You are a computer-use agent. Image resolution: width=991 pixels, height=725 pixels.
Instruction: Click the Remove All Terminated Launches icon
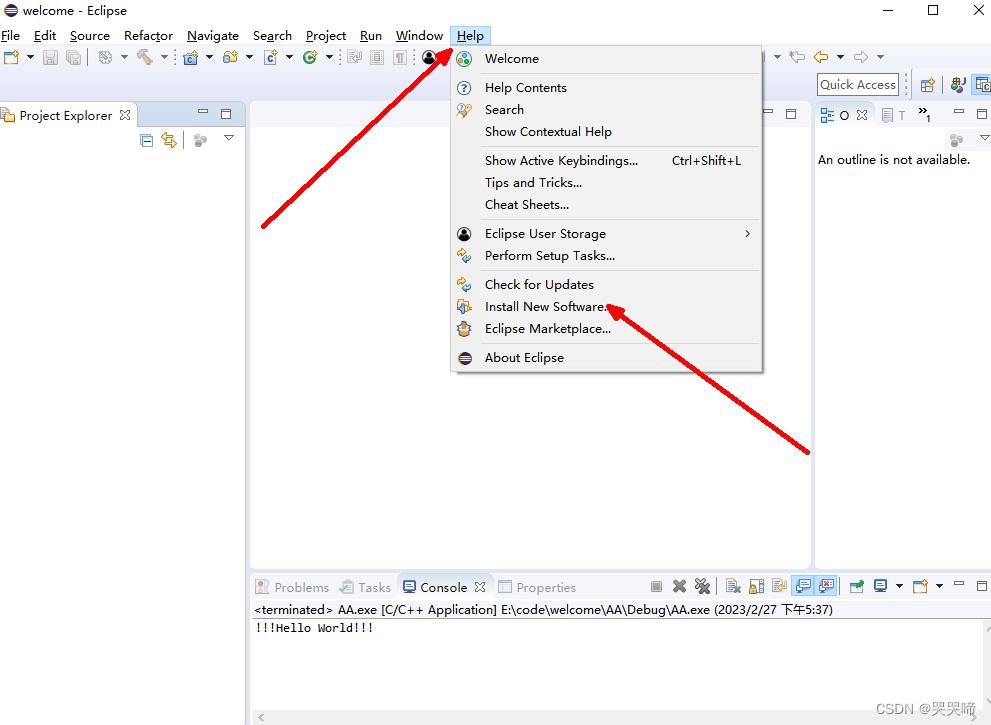(x=702, y=587)
